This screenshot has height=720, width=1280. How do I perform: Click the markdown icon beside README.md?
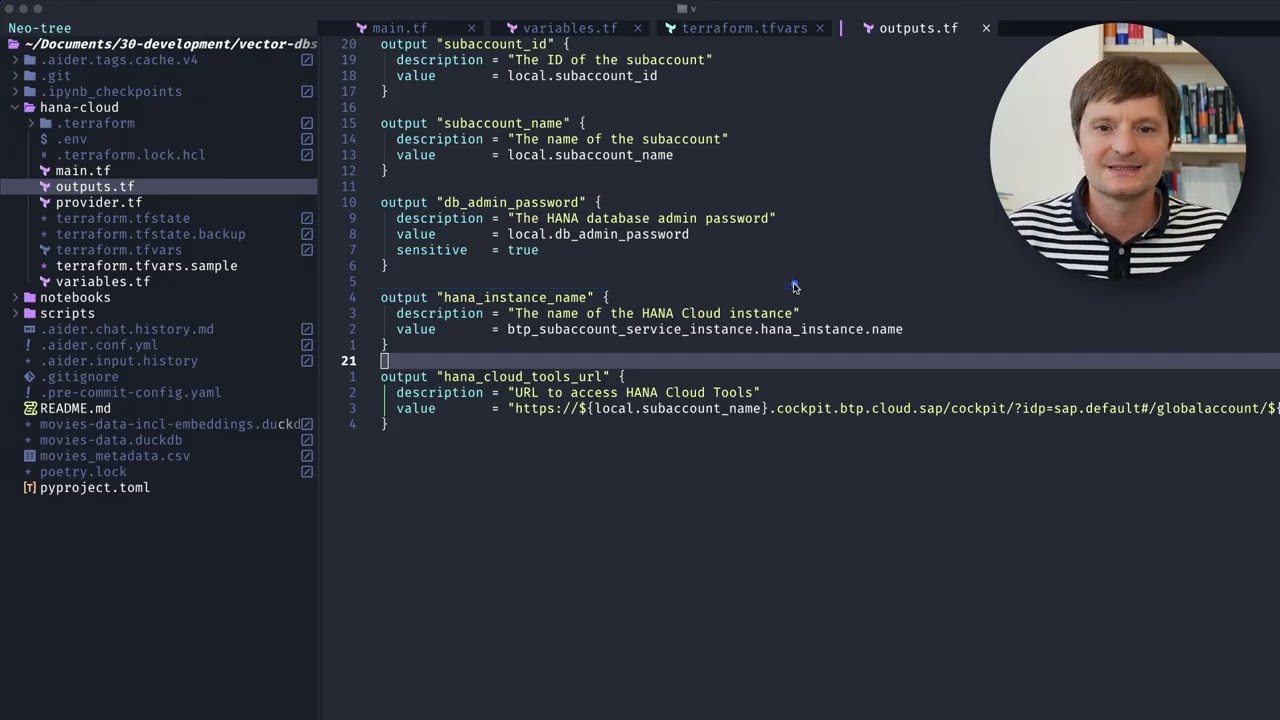[30, 409]
